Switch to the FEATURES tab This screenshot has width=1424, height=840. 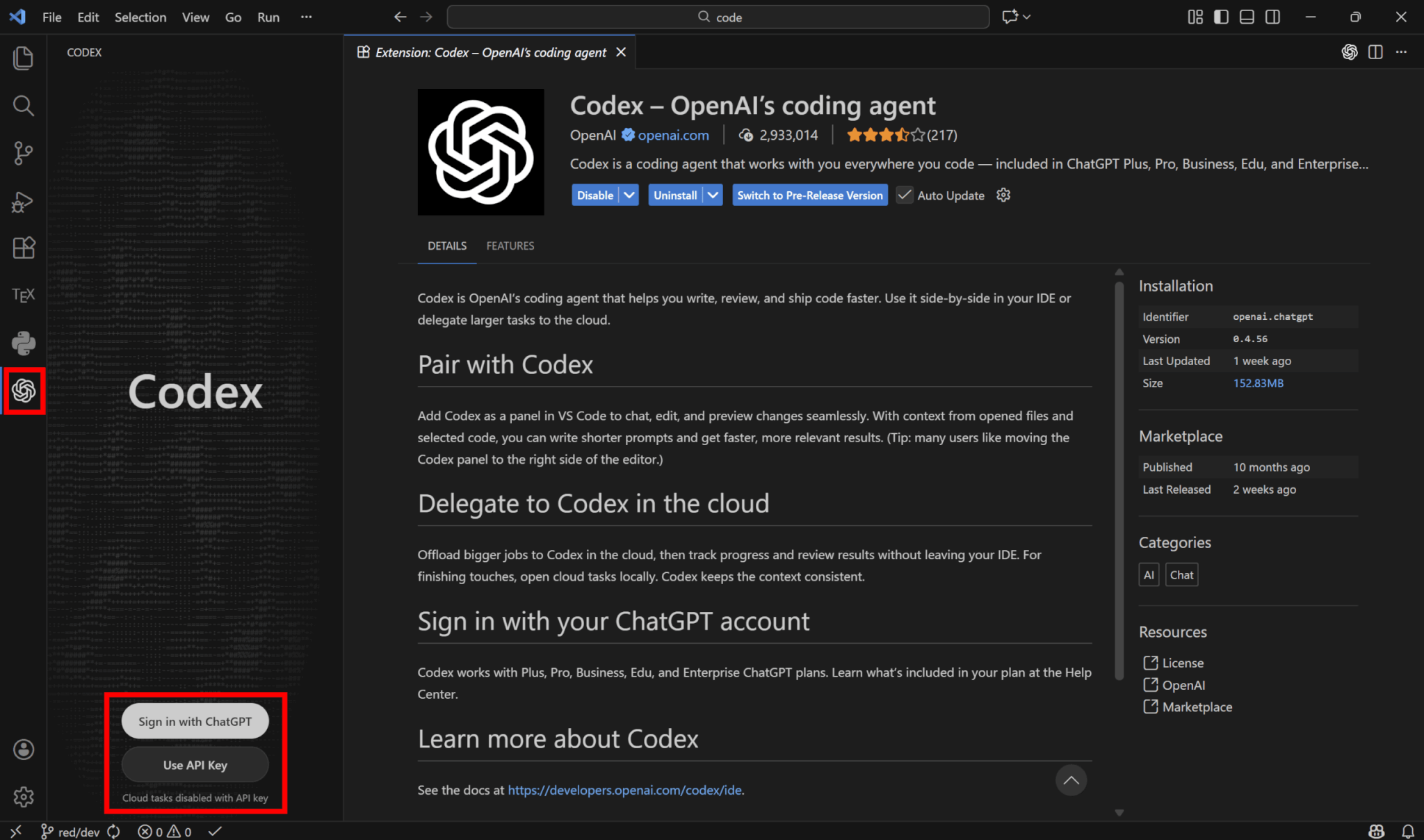point(510,245)
